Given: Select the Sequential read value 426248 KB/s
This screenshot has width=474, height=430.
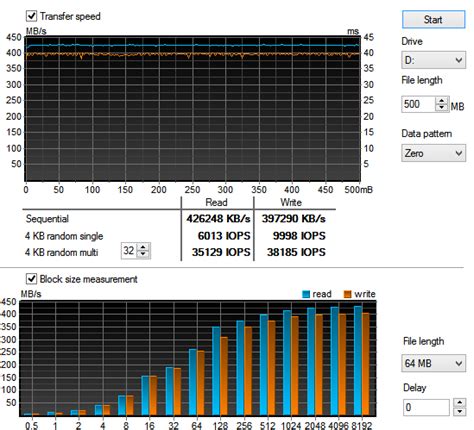Looking at the screenshot, I should pyautogui.click(x=218, y=219).
